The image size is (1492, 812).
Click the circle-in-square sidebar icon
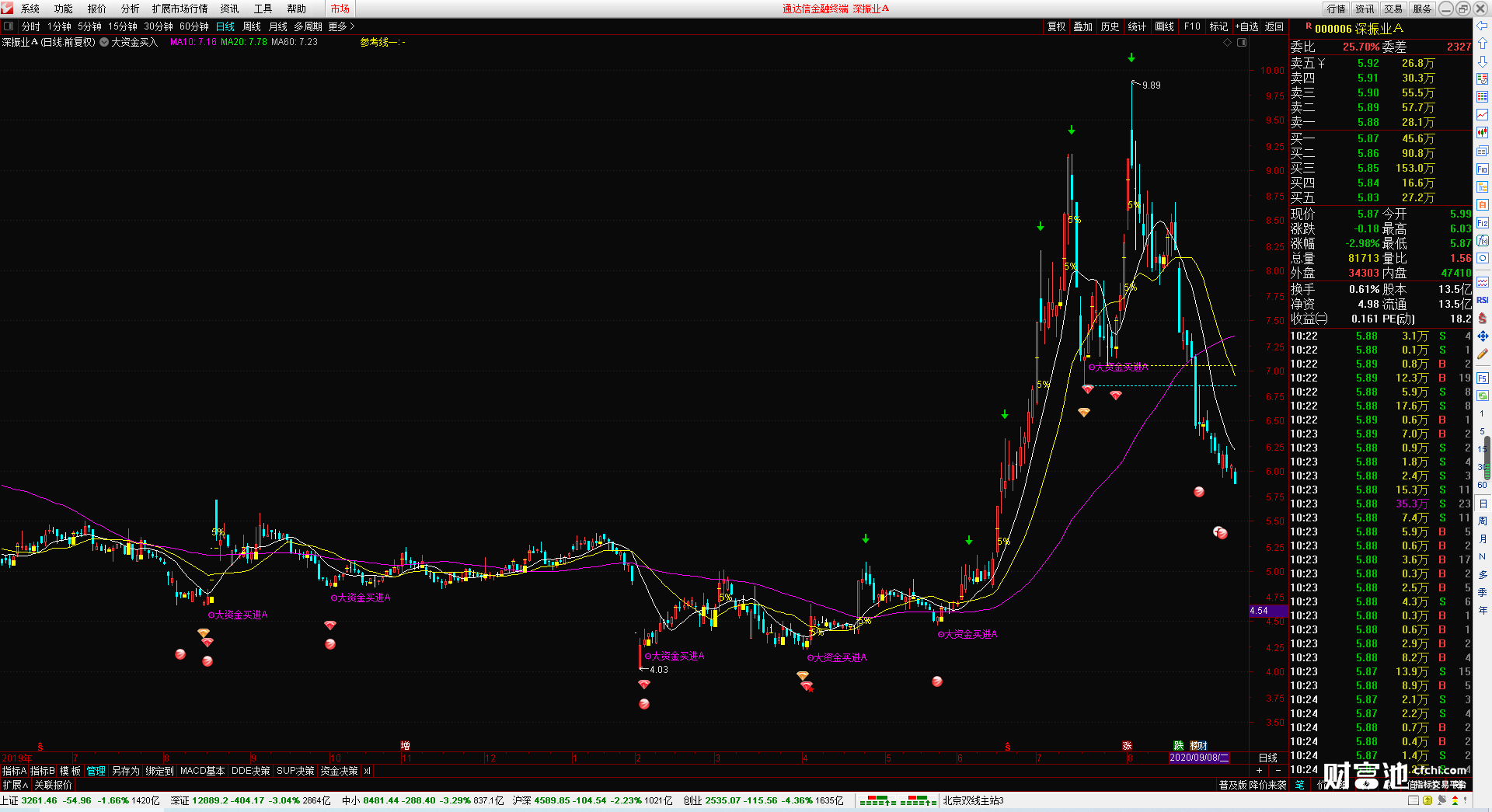coord(1483,259)
